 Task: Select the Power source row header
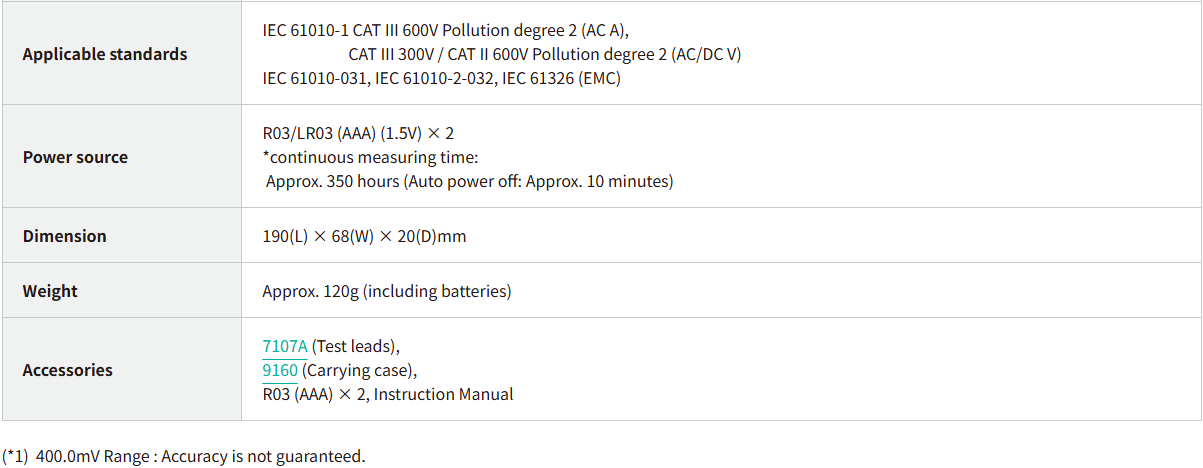[x=75, y=157]
